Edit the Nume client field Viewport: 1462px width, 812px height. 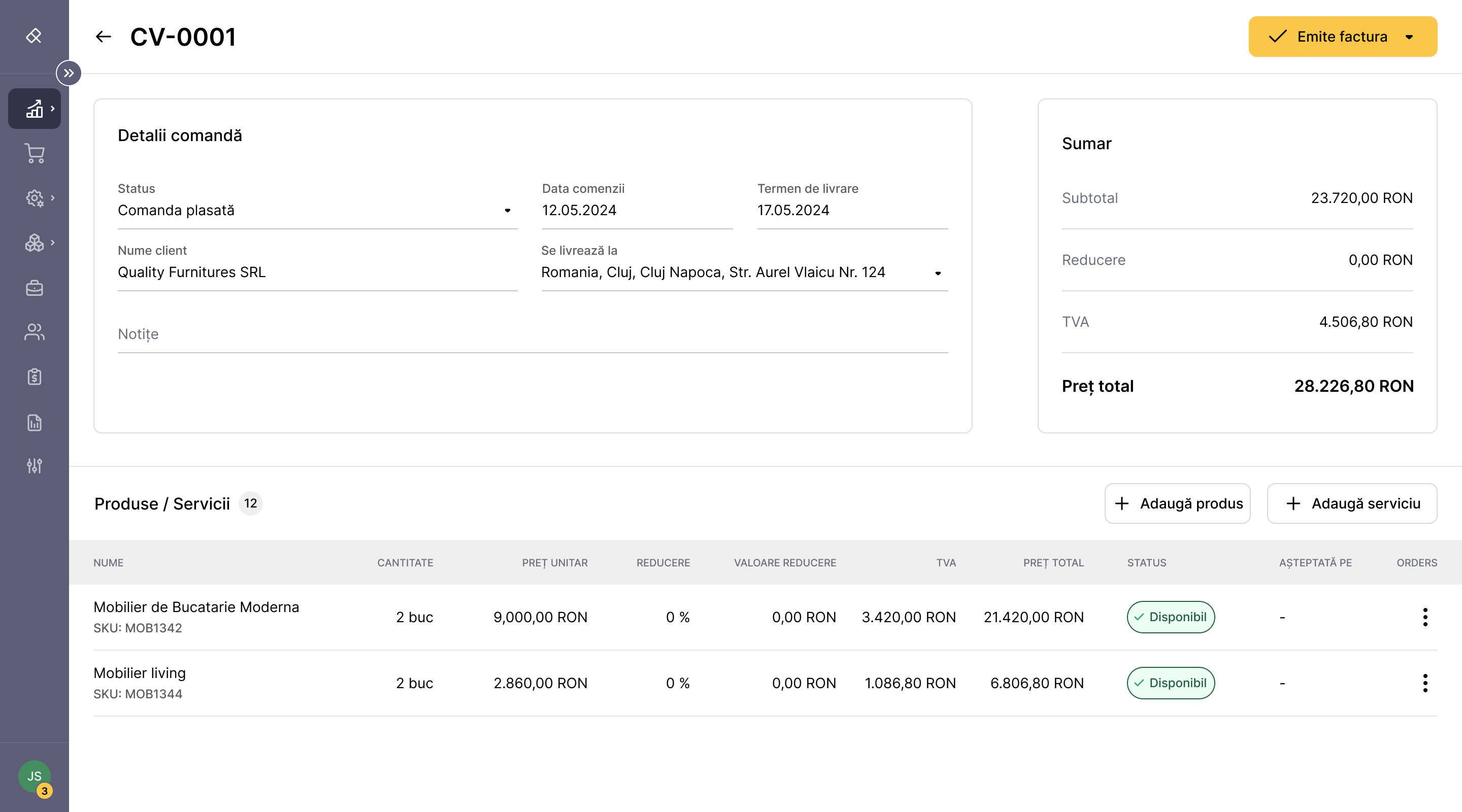point(317,273)
